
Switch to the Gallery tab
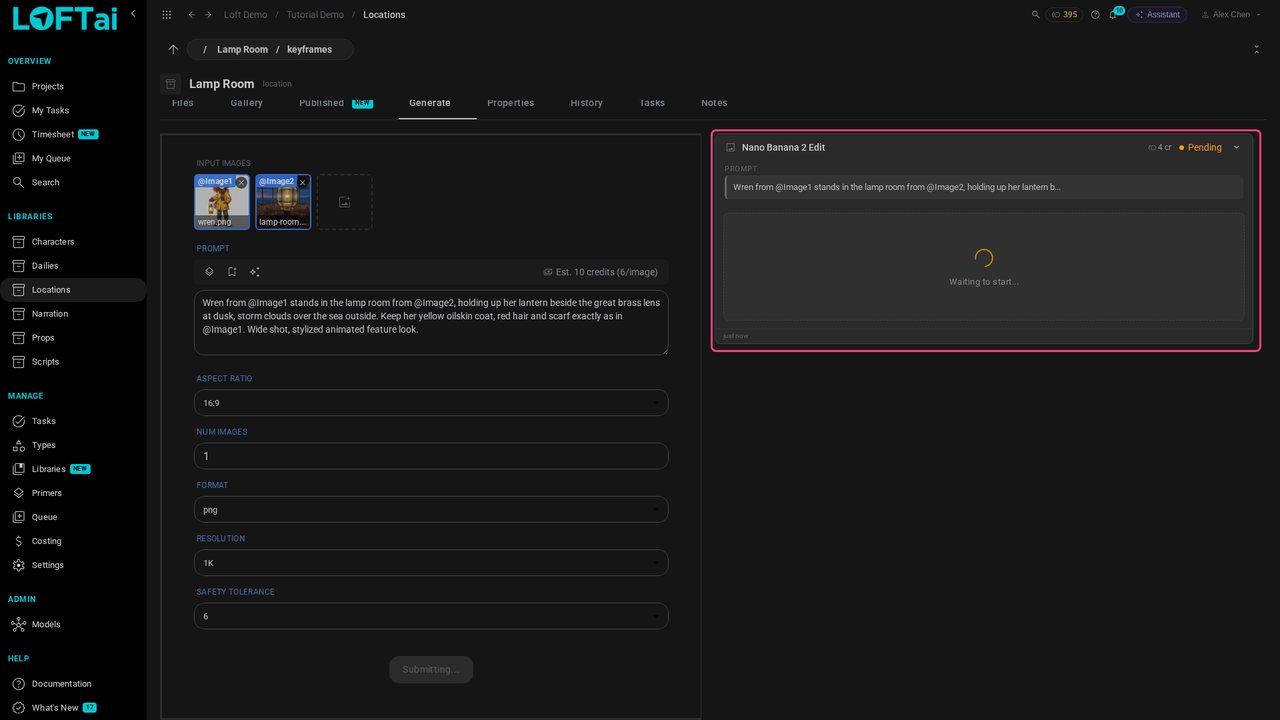pos(247,103)
